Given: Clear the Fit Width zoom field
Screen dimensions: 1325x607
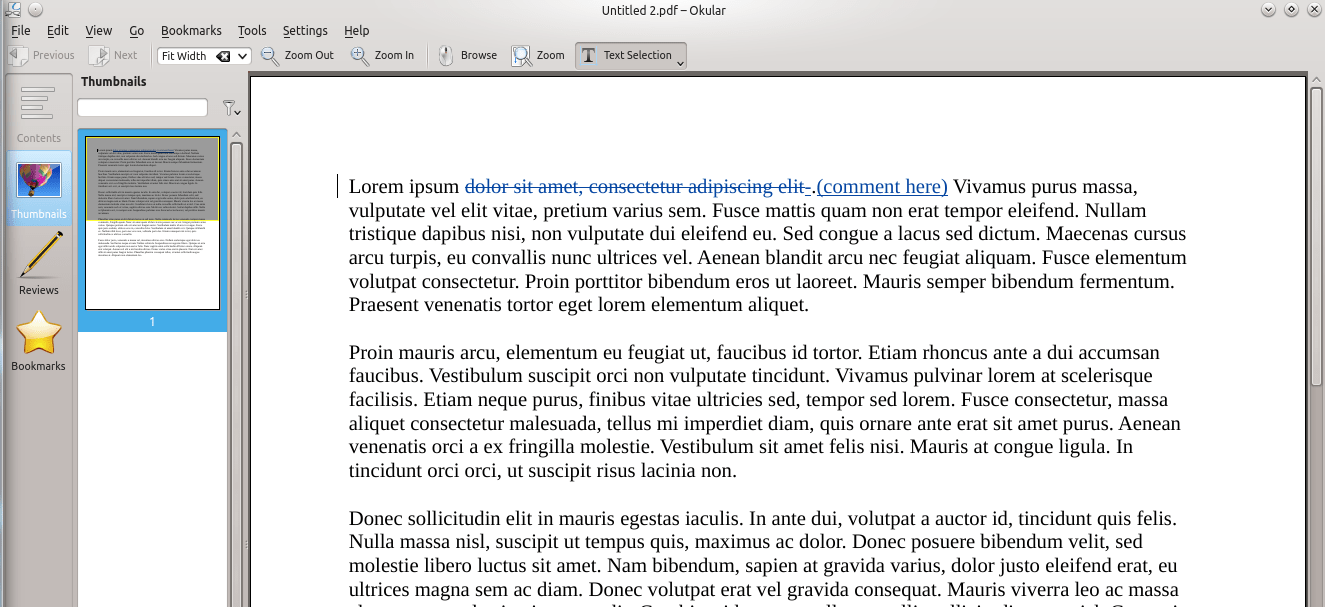Looking at the screenshot, I should (x=223, y=56).
